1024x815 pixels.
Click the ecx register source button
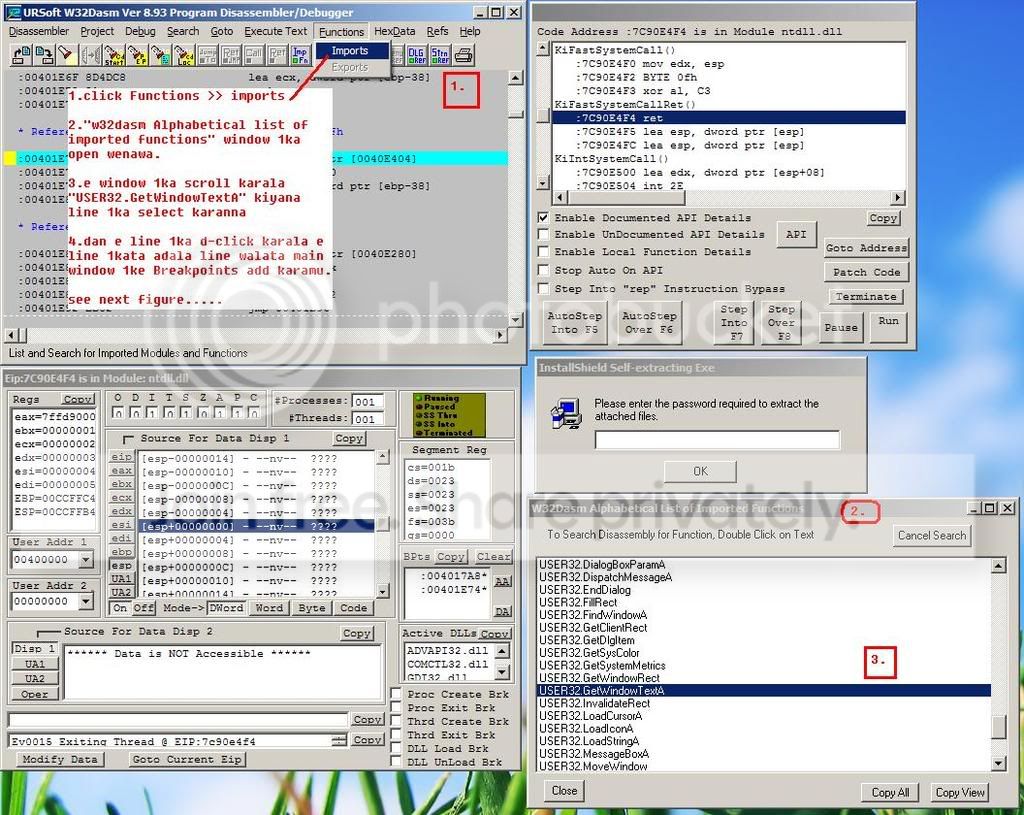click(x=121, y=498)
